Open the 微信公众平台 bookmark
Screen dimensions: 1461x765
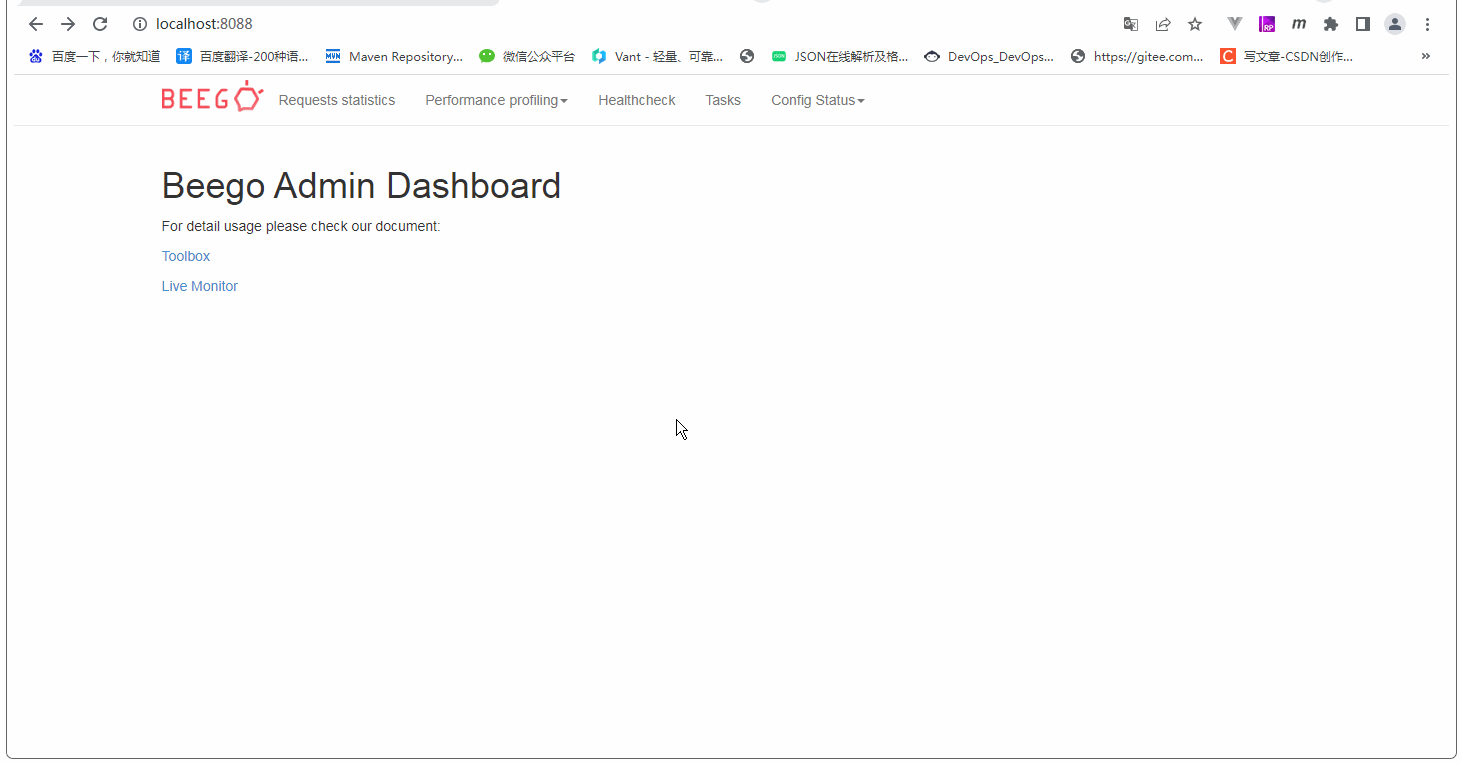527,57
